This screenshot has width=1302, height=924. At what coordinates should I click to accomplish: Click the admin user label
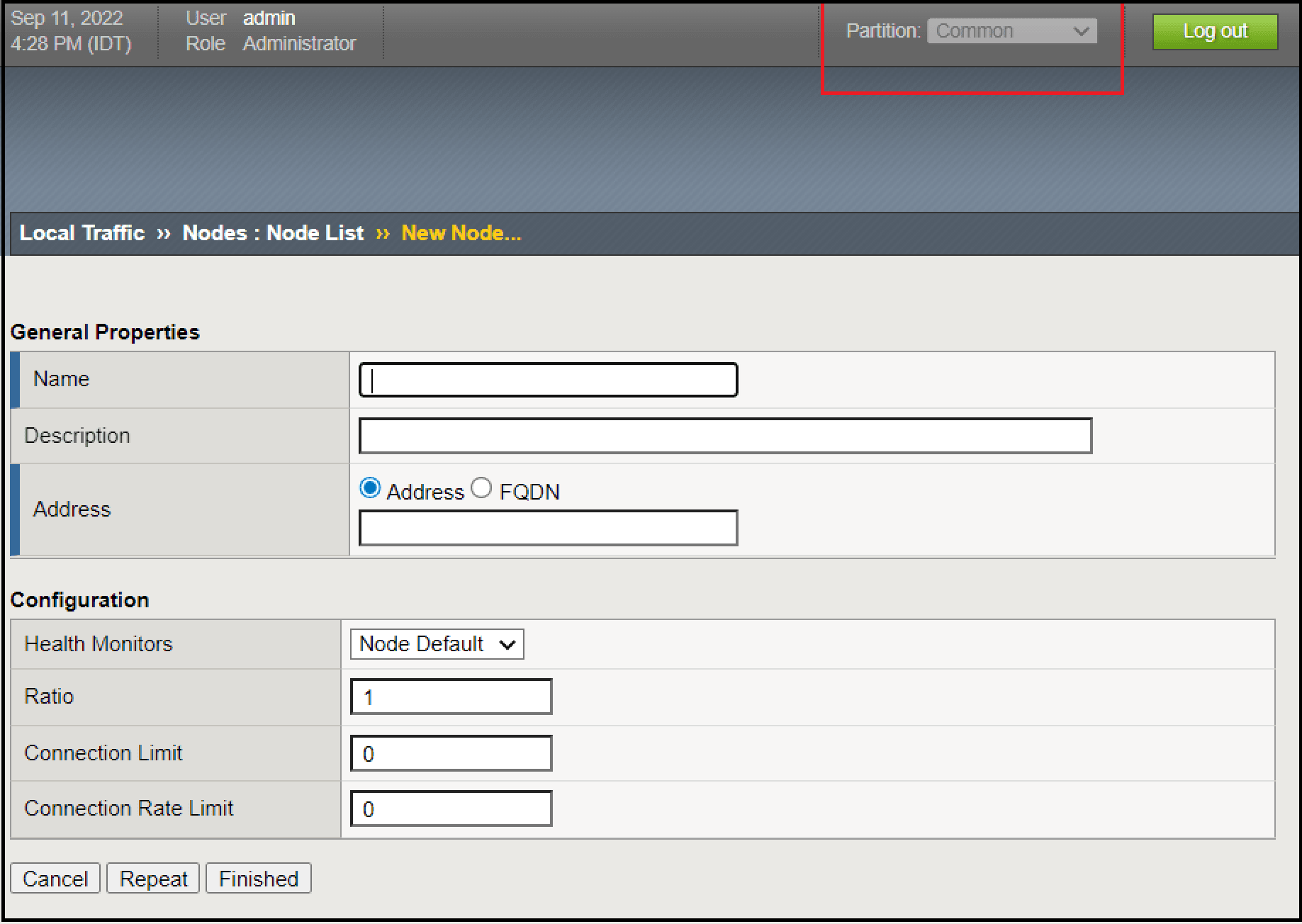coord(269,17)
